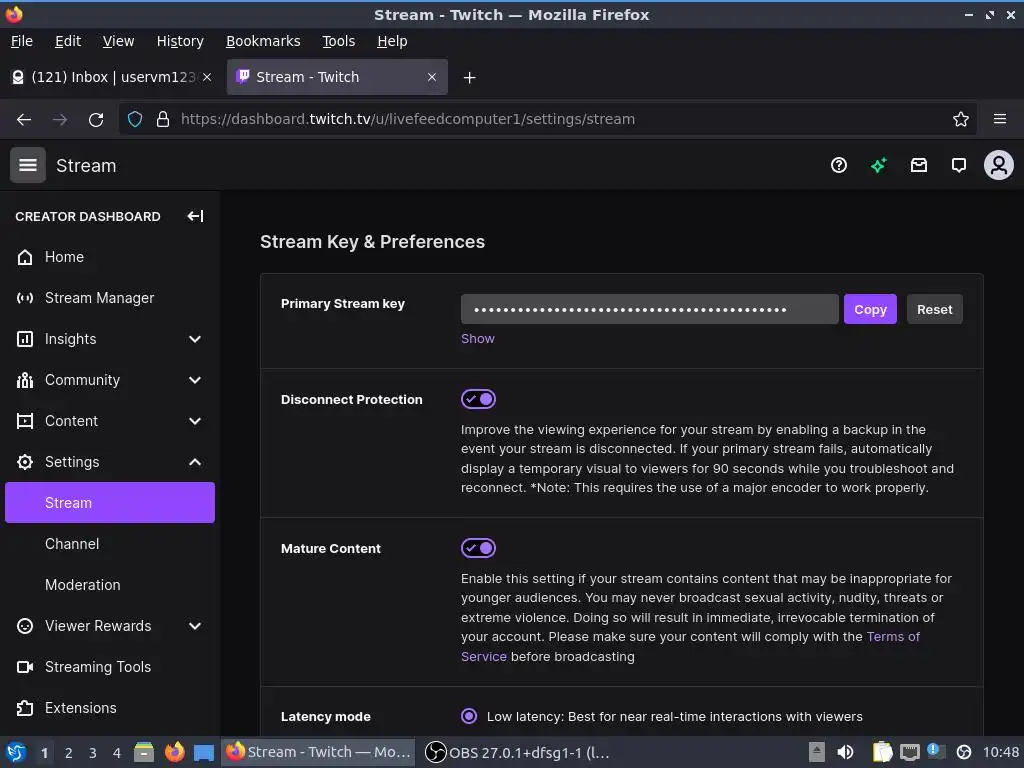Click the green sparkle icon in header
Screen dimensions: 1024x768
click(878, 165)
